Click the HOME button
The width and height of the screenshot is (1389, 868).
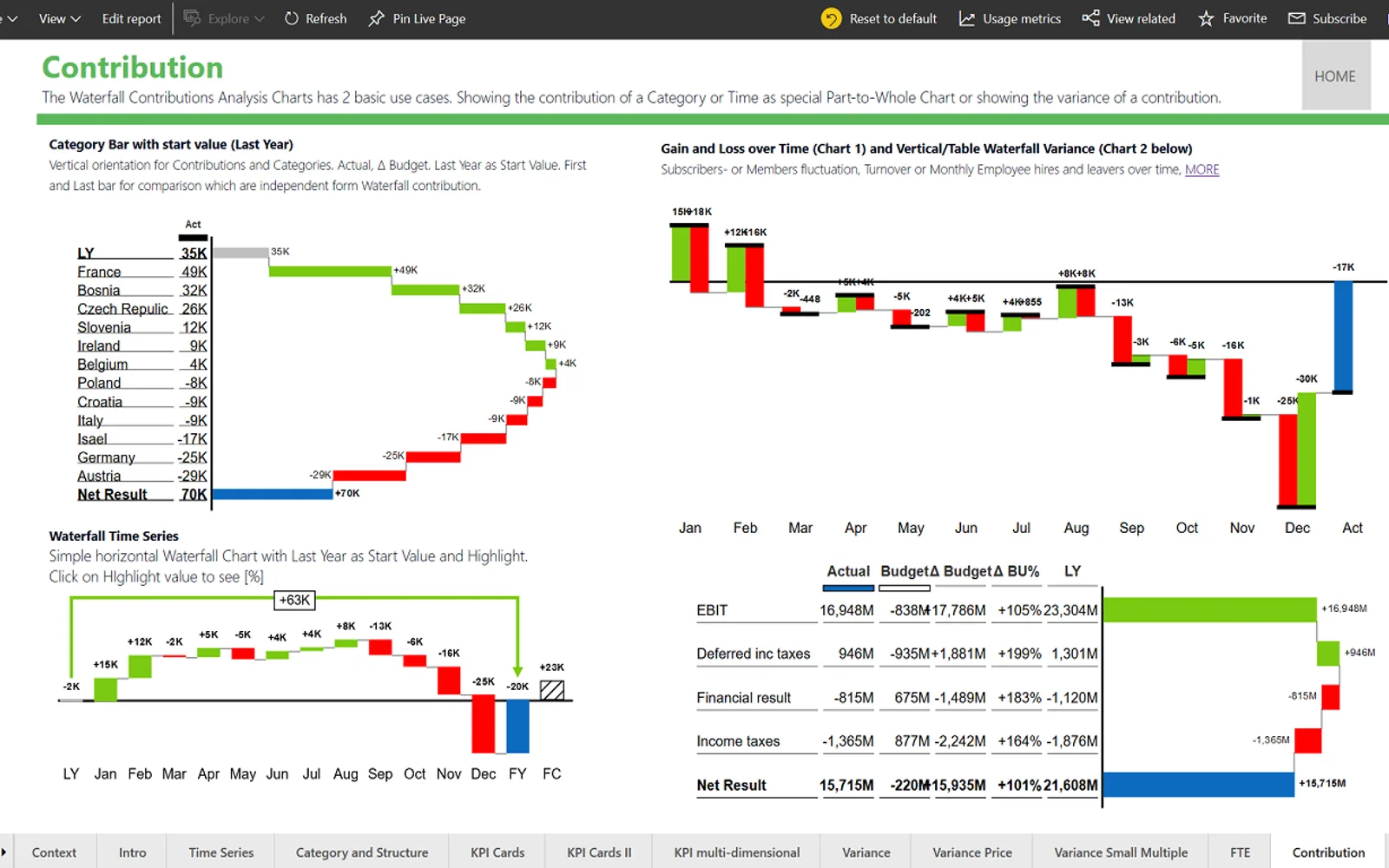(1335, 76)
